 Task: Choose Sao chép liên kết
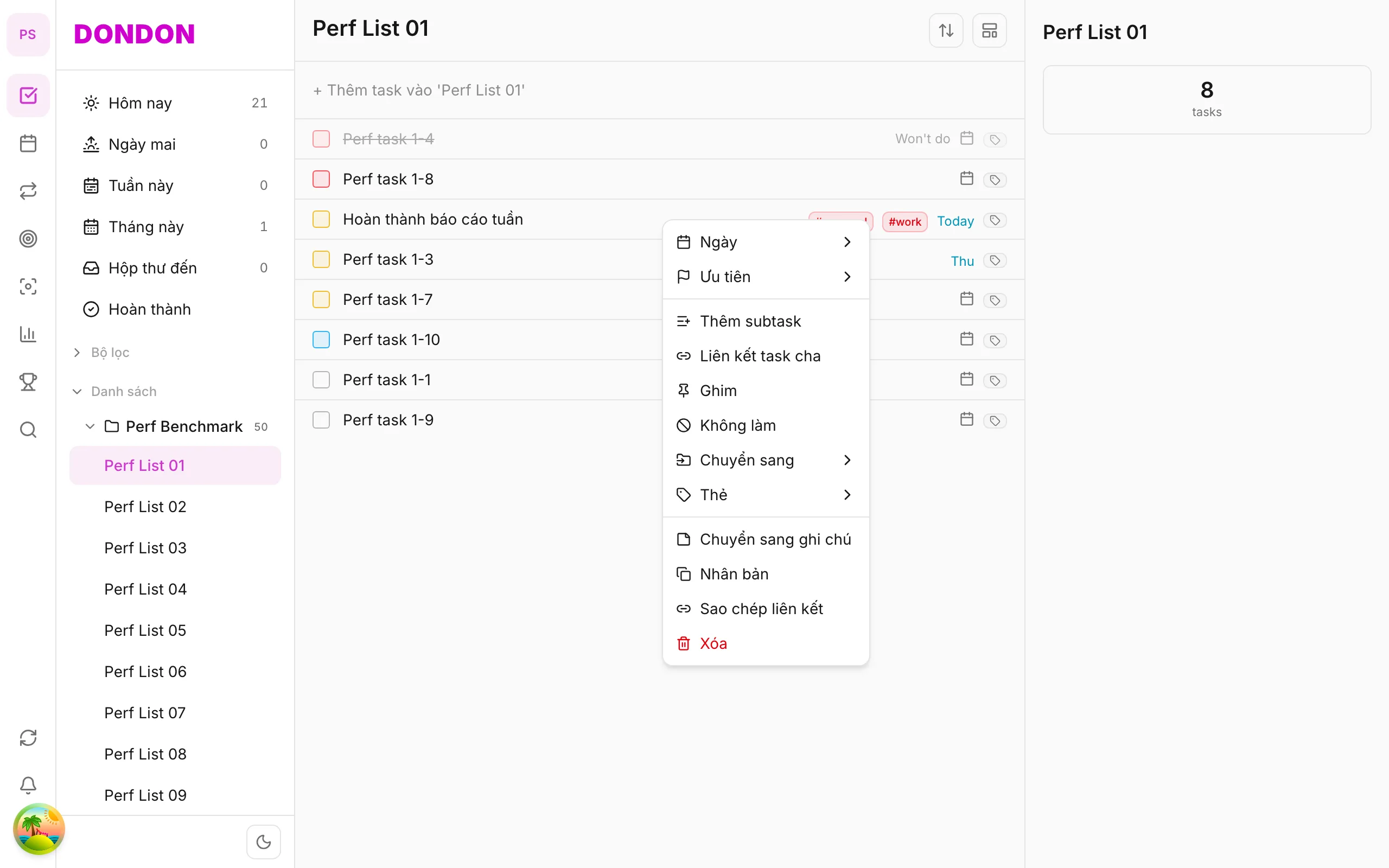765,609
